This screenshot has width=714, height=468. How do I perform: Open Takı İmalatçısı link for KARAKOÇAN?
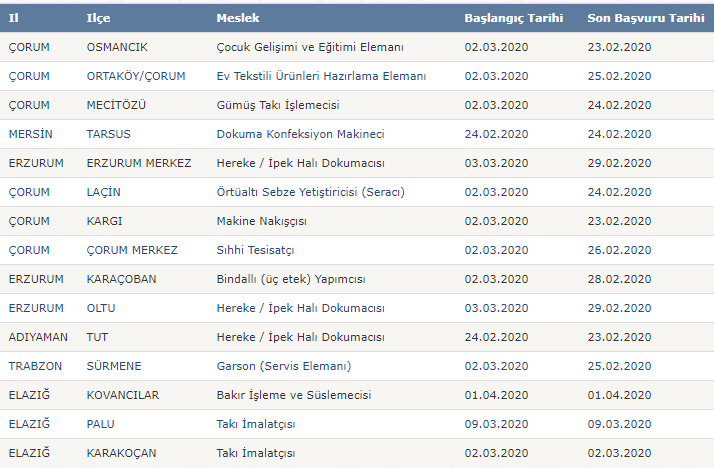point(256,453)
